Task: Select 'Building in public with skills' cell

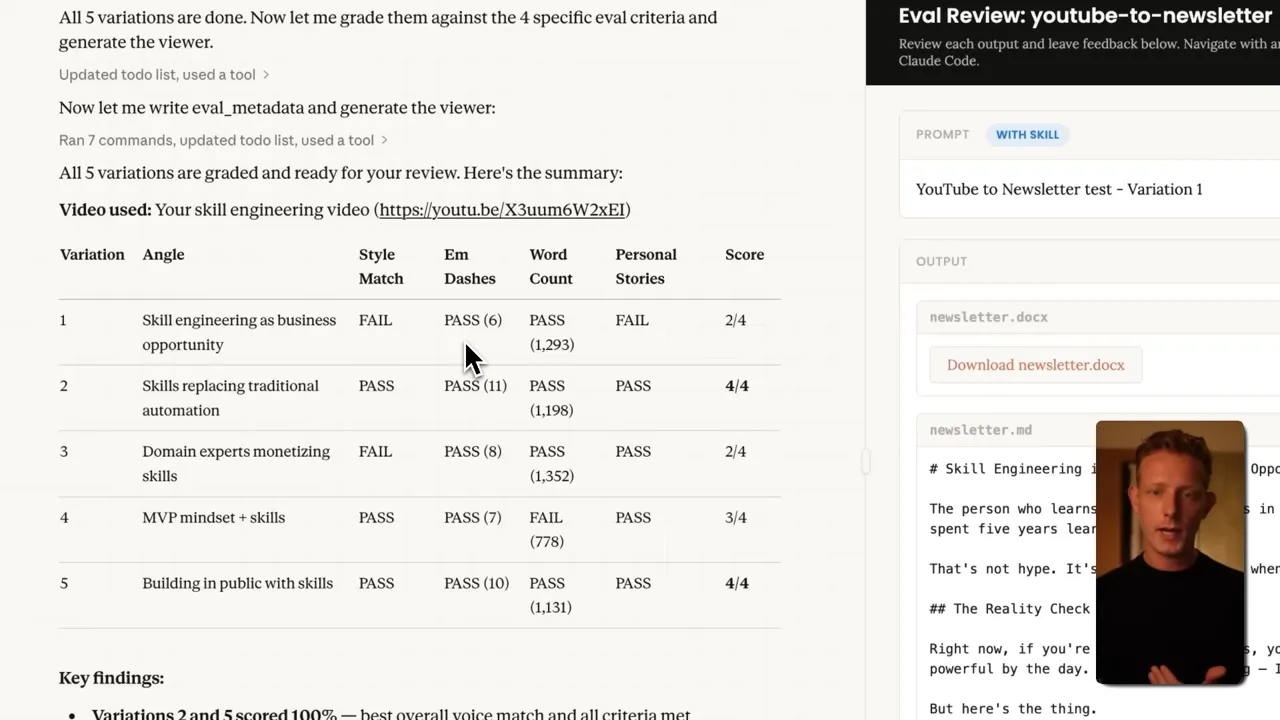Action: point(237,584)
